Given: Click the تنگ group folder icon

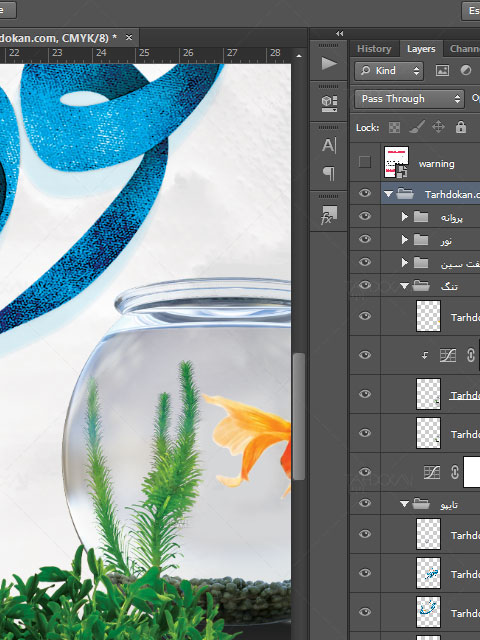Looking at the screenshot, I should pyautogui.click(x=421, y=285).
